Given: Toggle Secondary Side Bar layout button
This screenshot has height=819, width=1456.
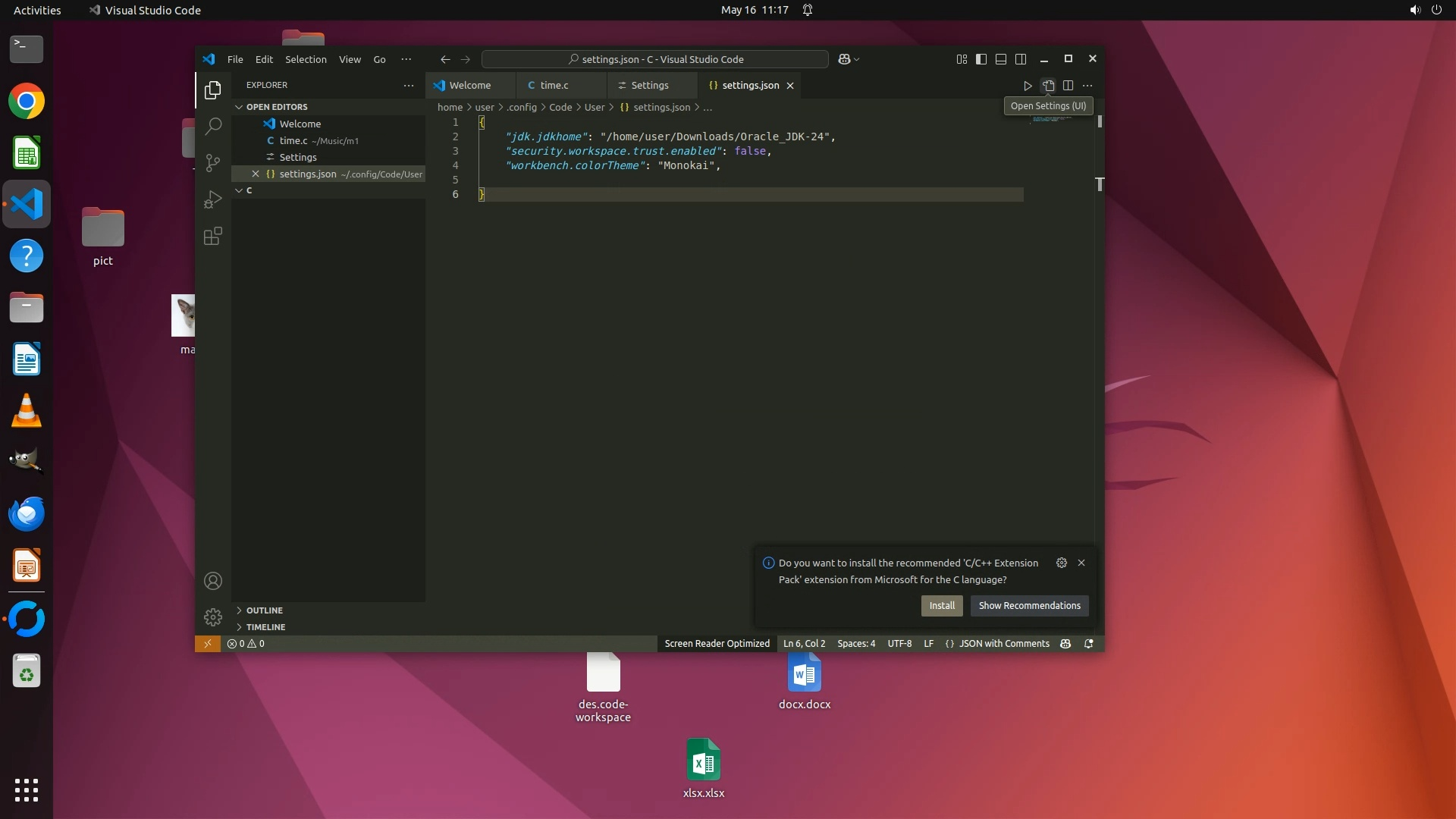Looking at the screenshot, I should click(x=1021, y=59).
